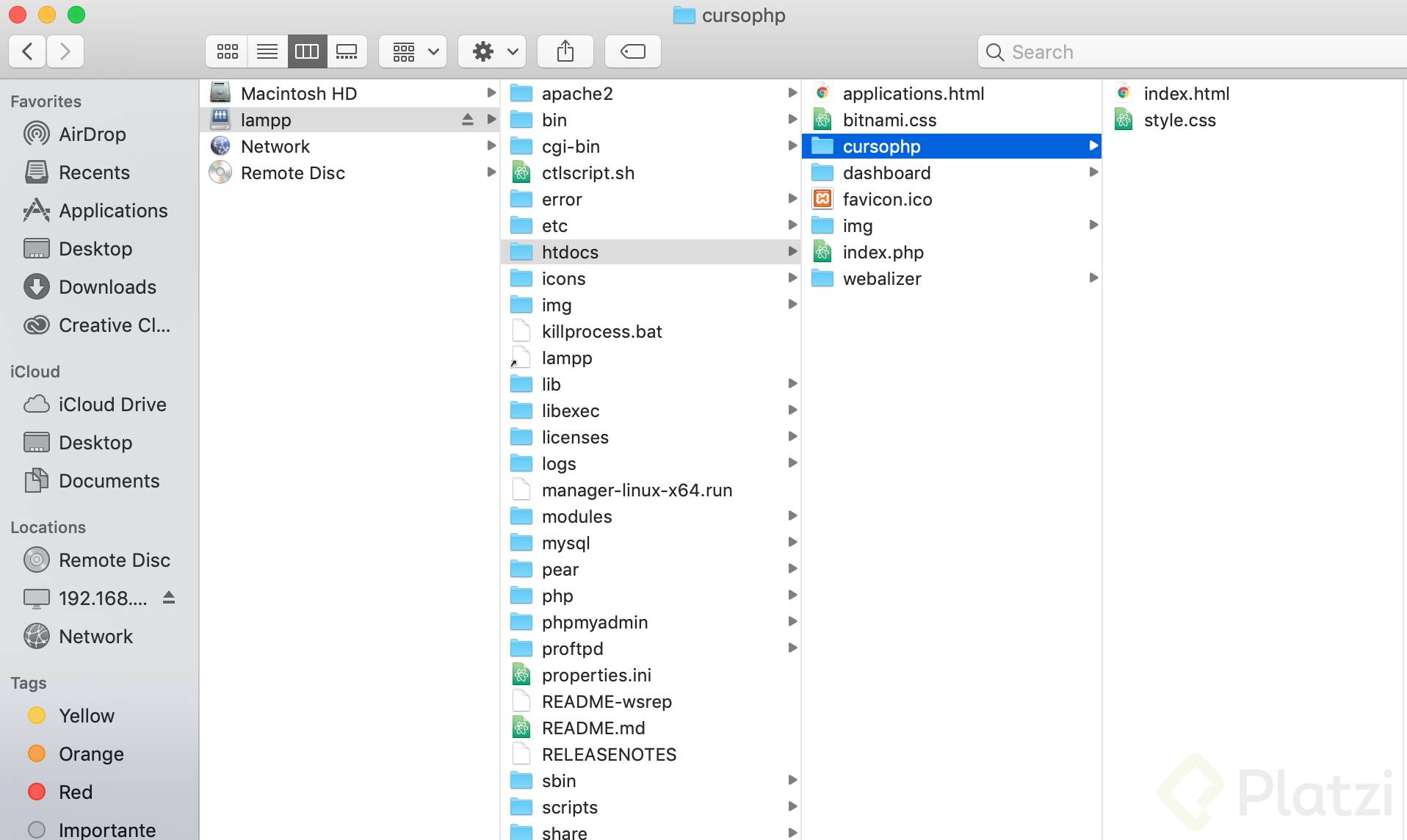The image size is (1407, 840).
Task: Go forward with the right chevron button
Action: point(65,51)
